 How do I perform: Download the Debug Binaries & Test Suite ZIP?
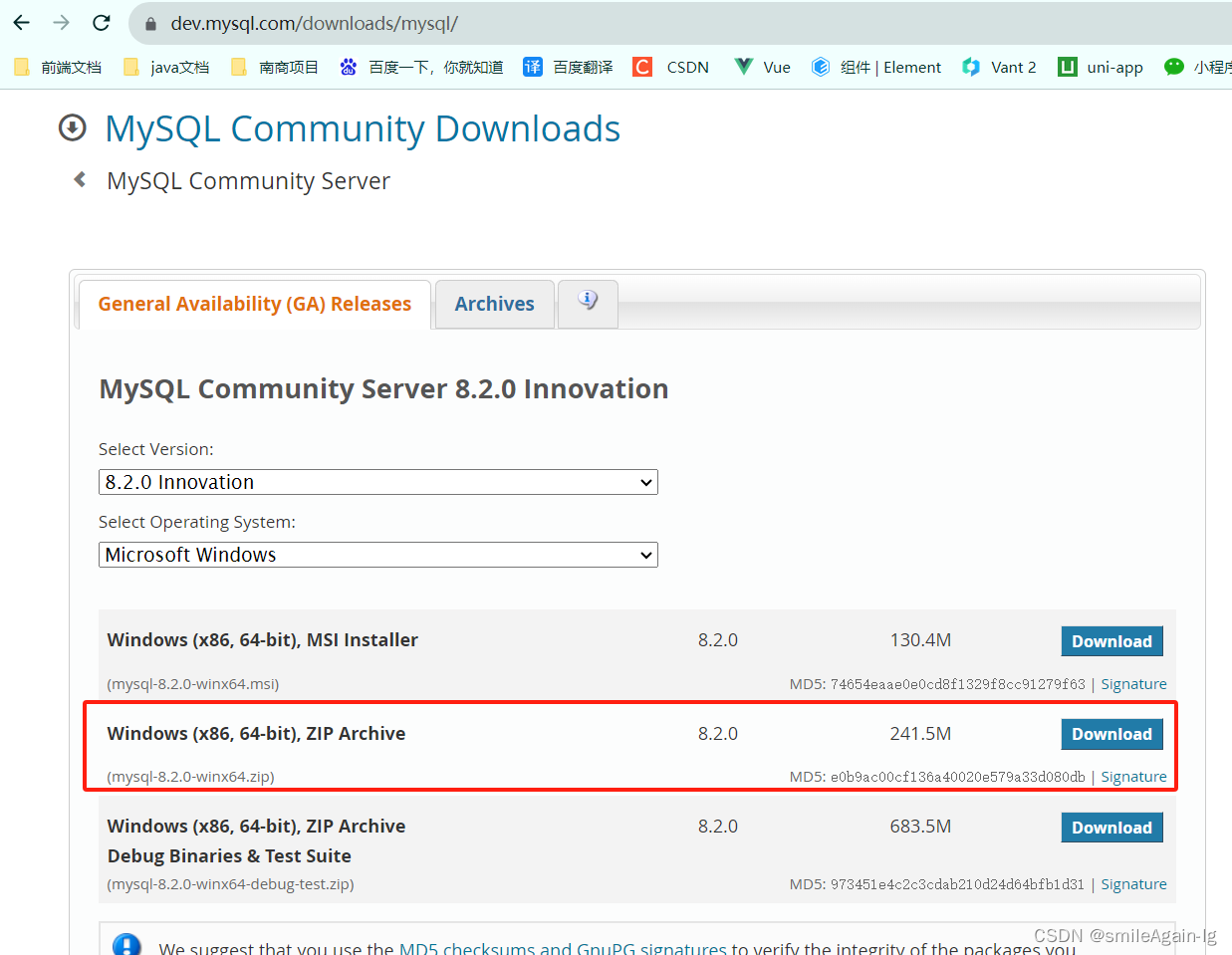[1111, 828]
